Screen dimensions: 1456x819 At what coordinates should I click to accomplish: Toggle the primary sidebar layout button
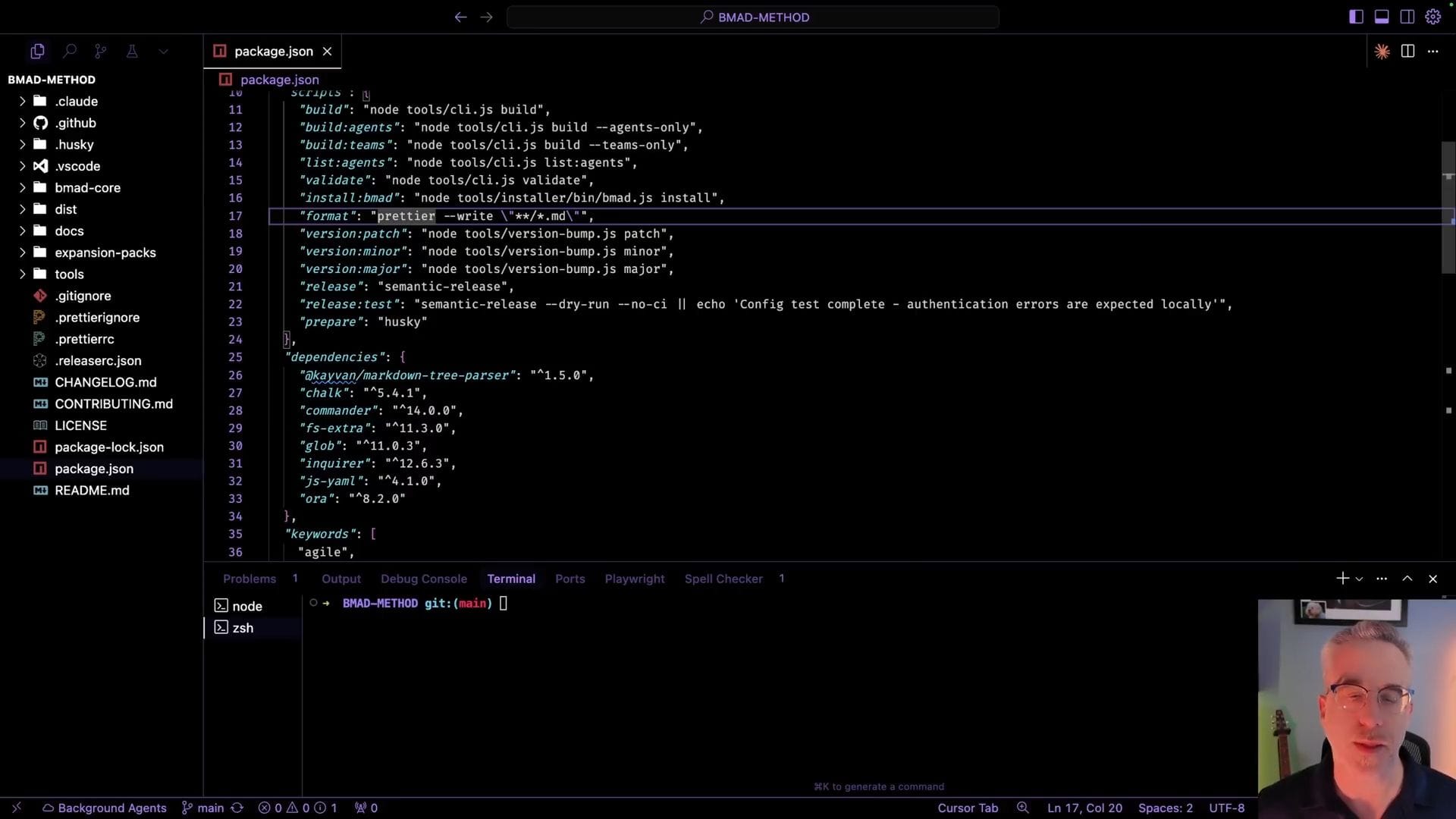point(1356,17)
